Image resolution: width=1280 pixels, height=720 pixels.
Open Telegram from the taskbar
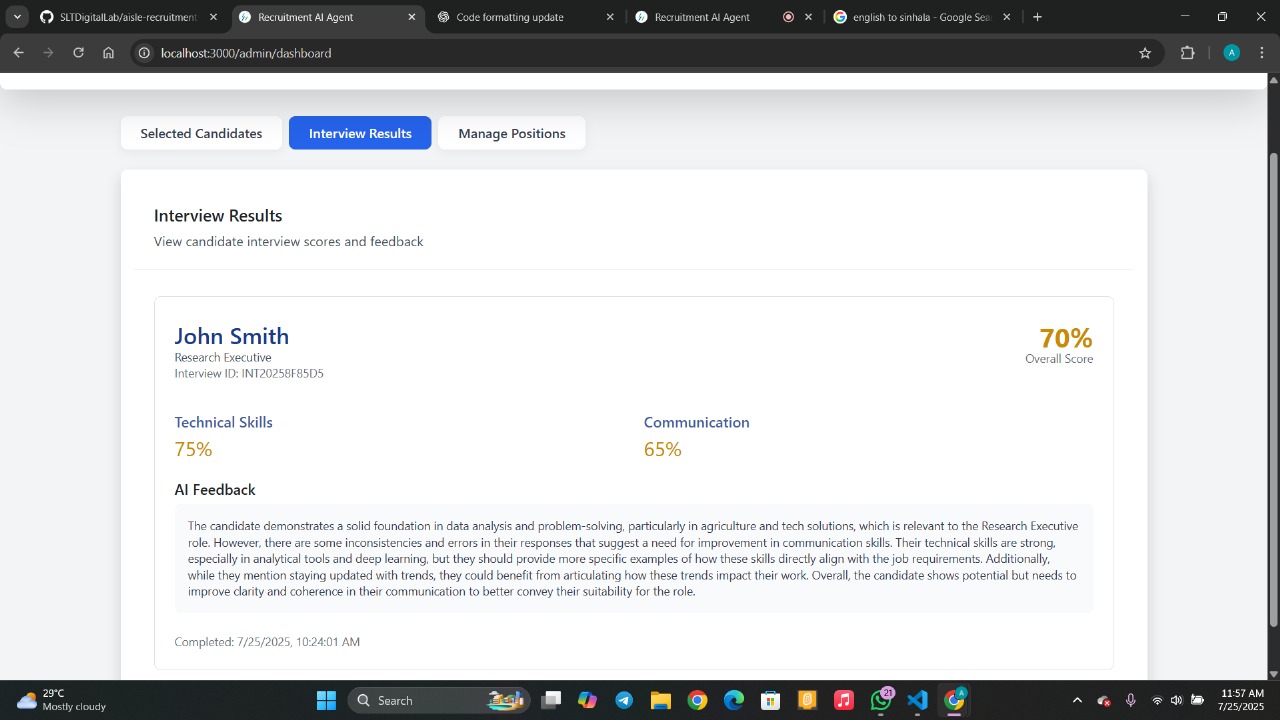pyautogui.click(x=624, y=700)
